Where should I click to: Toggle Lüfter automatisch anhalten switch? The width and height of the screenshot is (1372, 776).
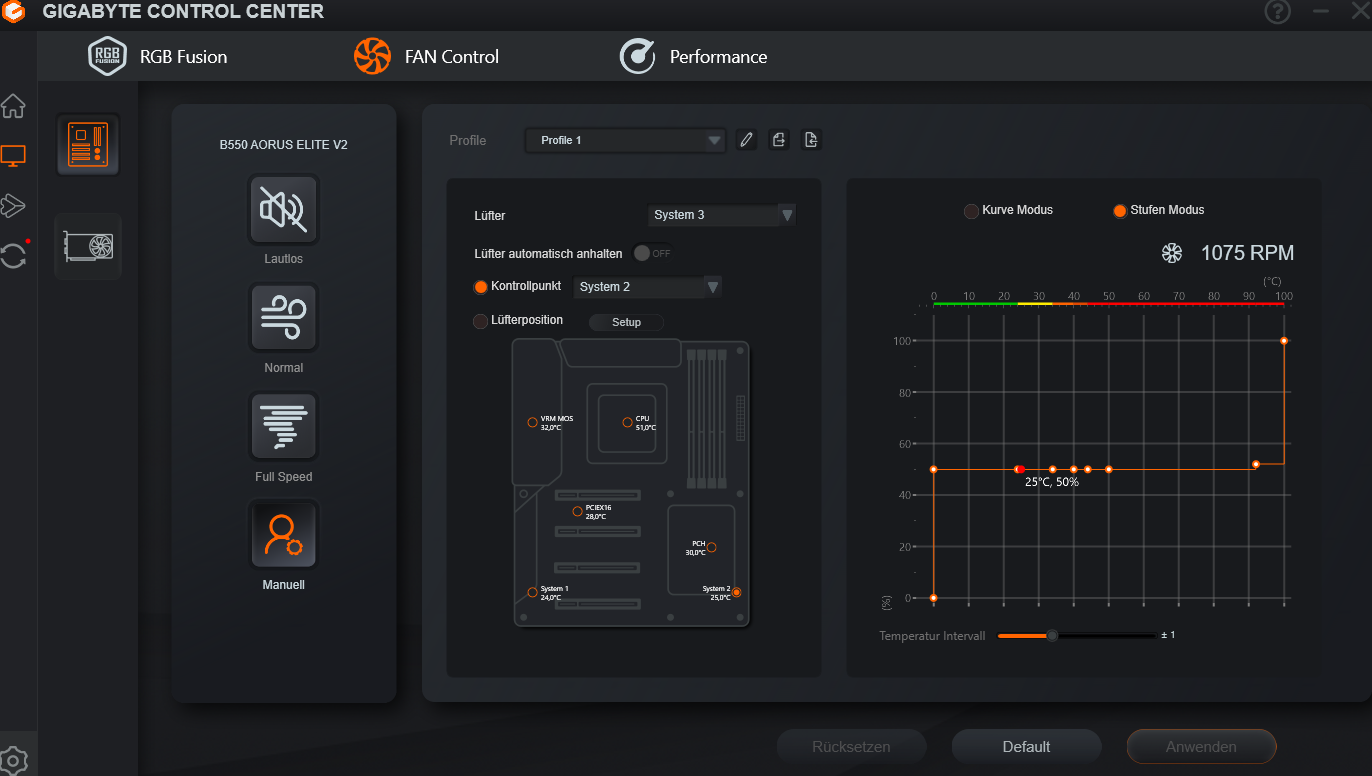(652, 253)
